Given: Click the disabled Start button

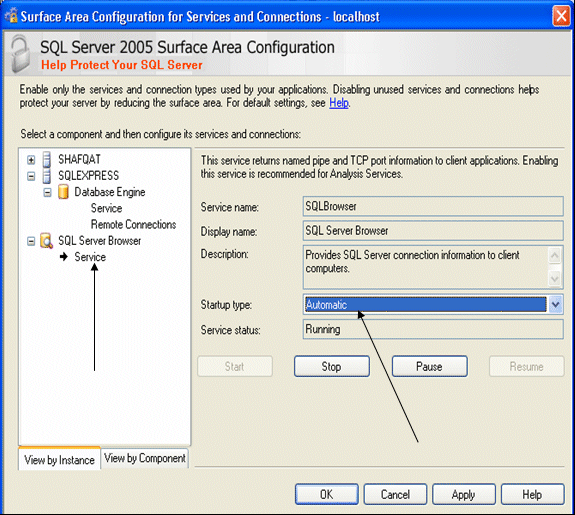Looking at the screenshot, I should click(235, 366).
